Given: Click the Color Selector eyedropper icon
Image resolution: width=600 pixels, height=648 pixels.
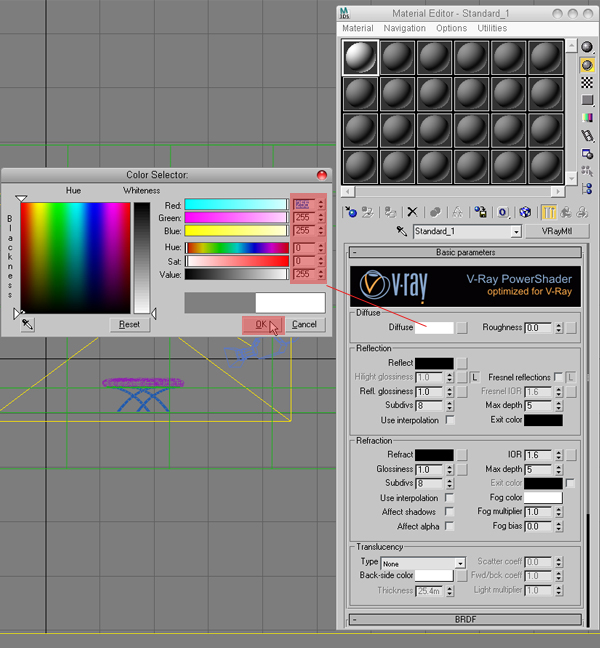Looking at the screenshot, I should pos(28,324).
